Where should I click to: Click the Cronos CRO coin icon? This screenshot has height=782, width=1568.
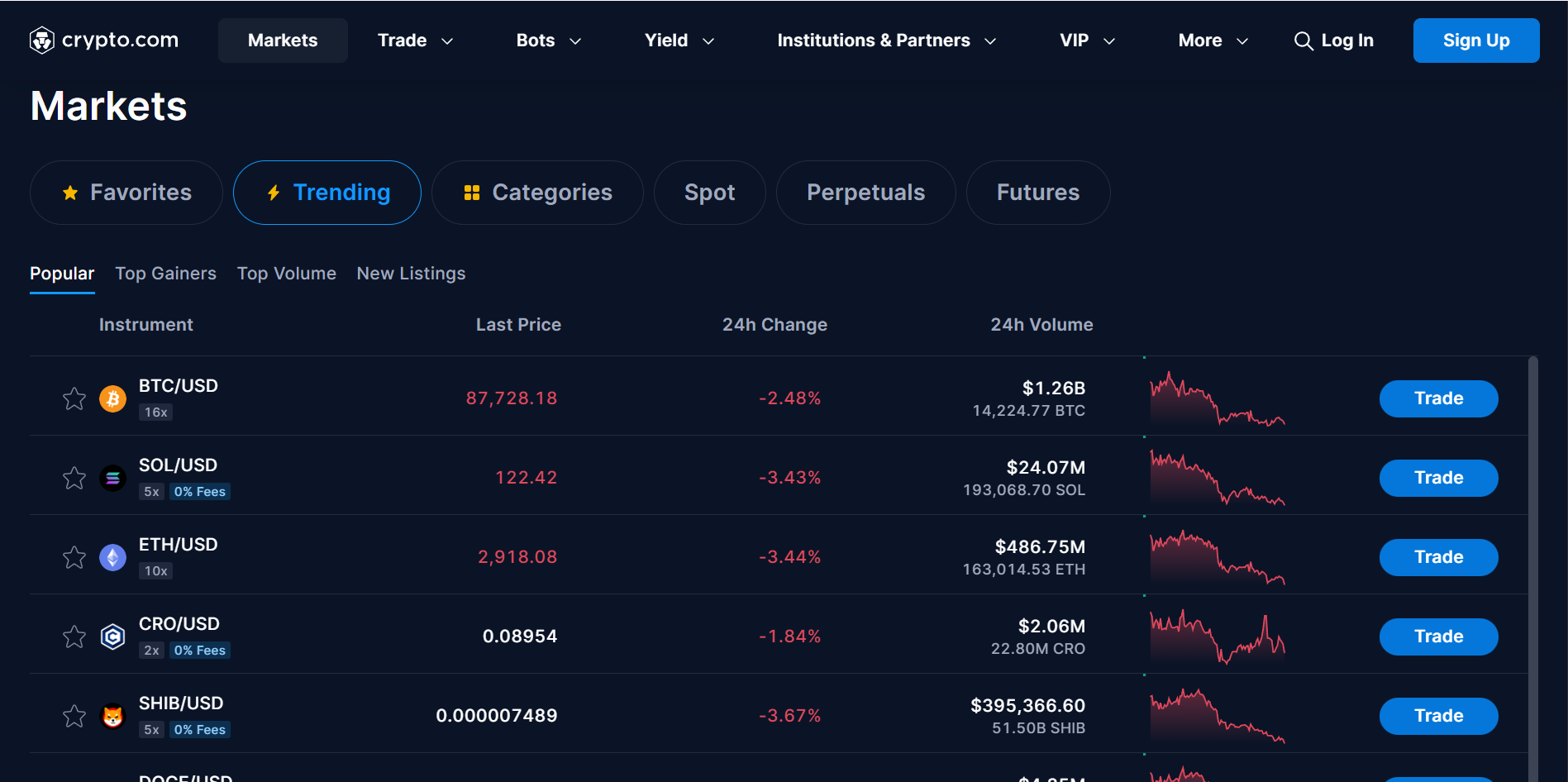pyautogui.click(x=113, y=637)
